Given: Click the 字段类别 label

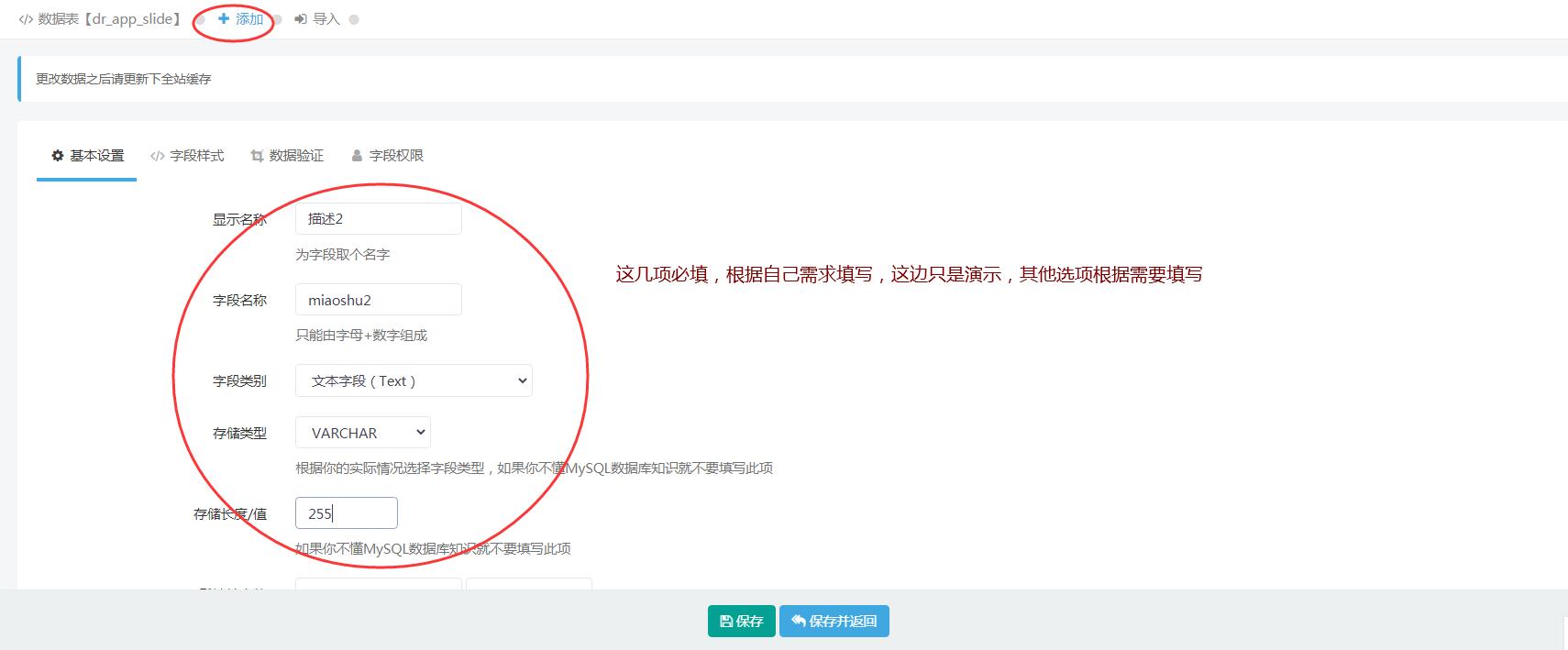Looking at the screenshot, I should tap(239, 380).
